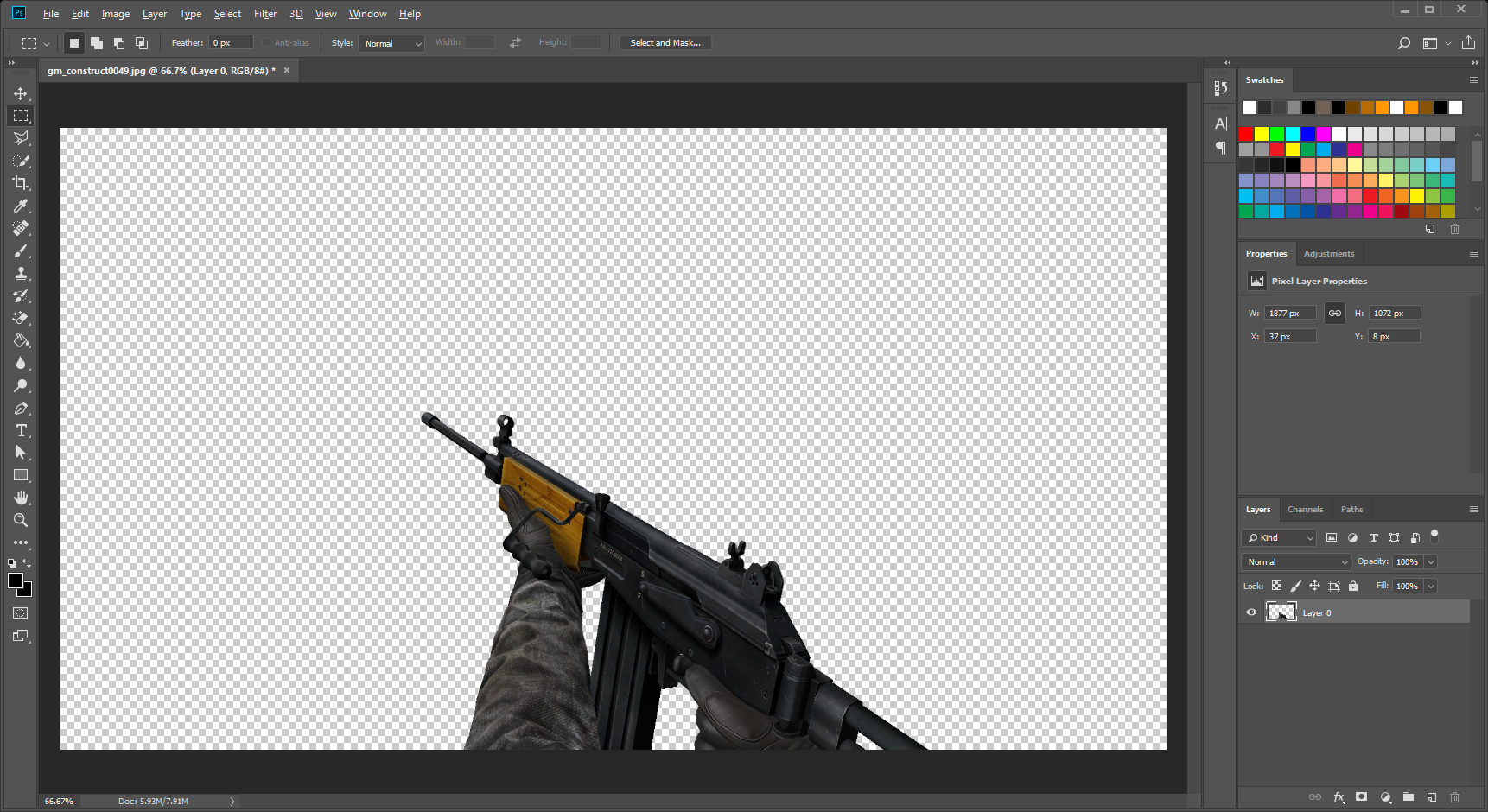Switch to the Channels tab
This screenshot has height=812, width=1488.
point(1305,510)
